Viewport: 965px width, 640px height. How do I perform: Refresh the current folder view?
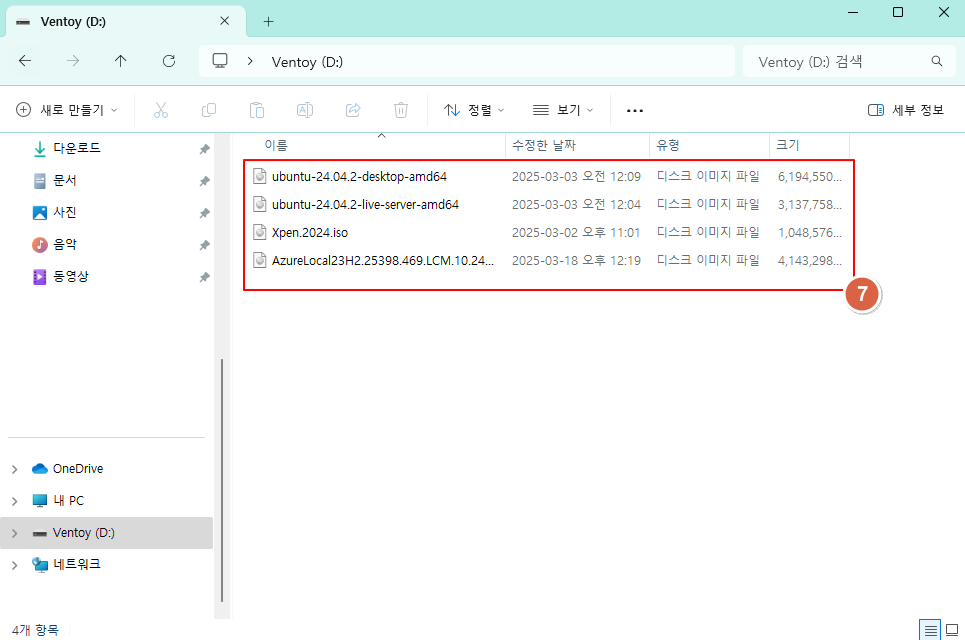tap(169, 61)
